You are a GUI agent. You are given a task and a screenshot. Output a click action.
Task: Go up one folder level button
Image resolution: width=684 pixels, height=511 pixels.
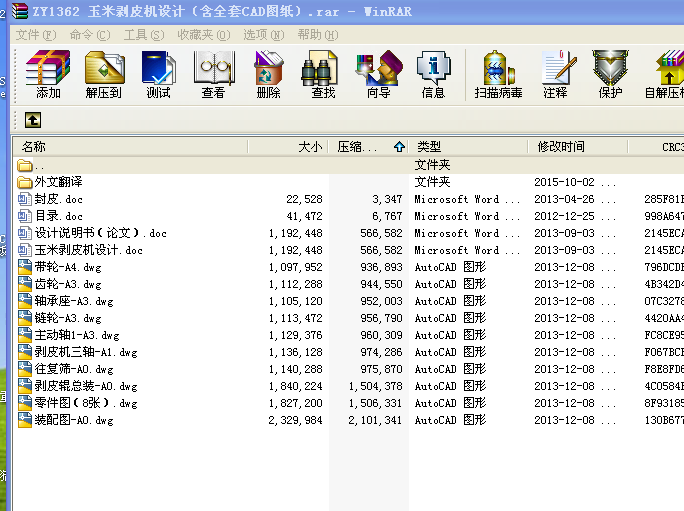pyautogui.click(x=33, y=120)
